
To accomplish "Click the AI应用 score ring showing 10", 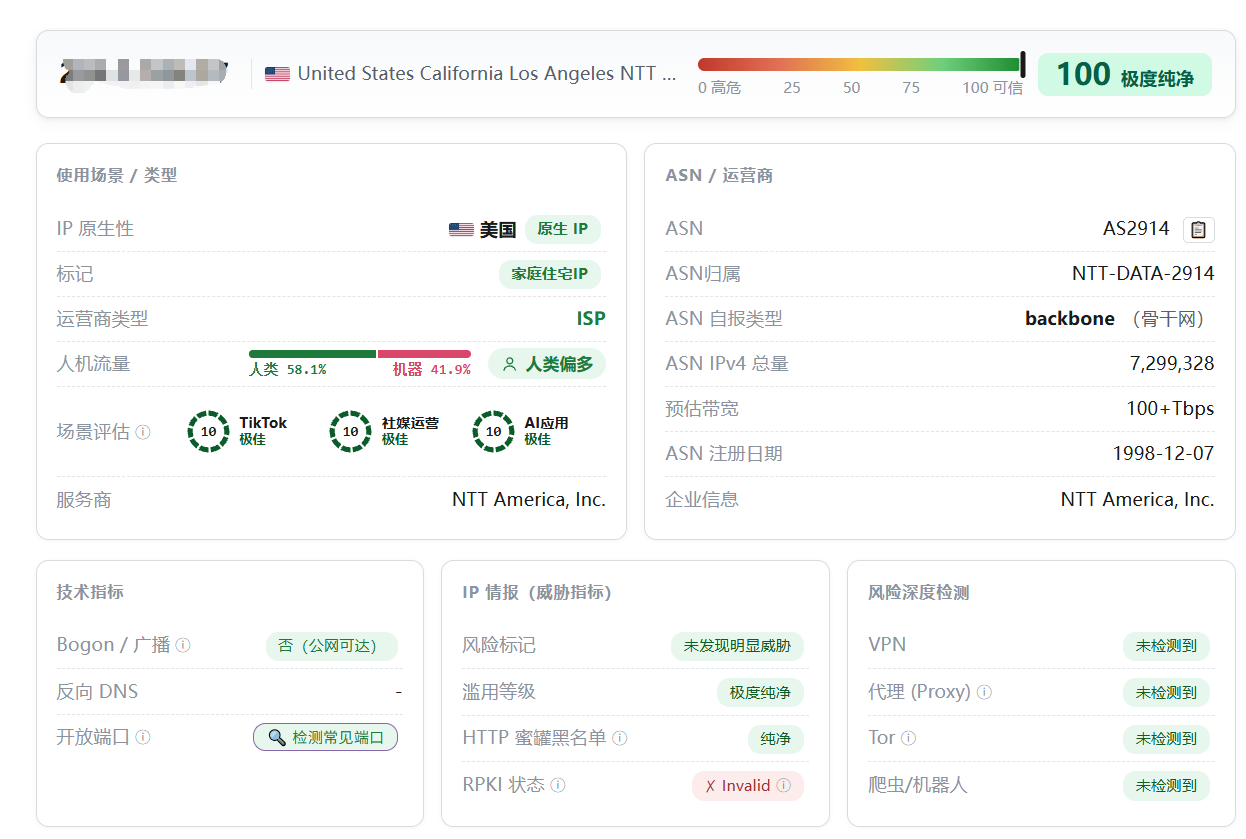I will [x=493, y=432].
